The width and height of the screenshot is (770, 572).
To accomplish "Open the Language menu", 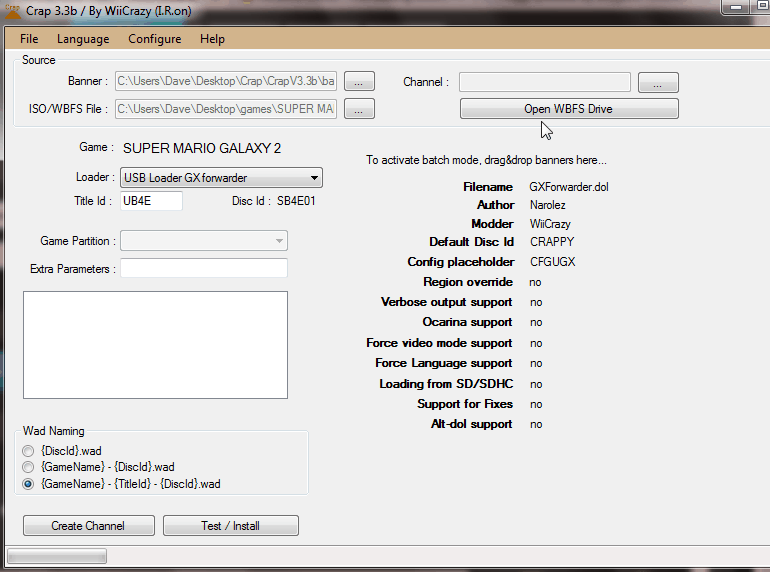I will 83,39.
